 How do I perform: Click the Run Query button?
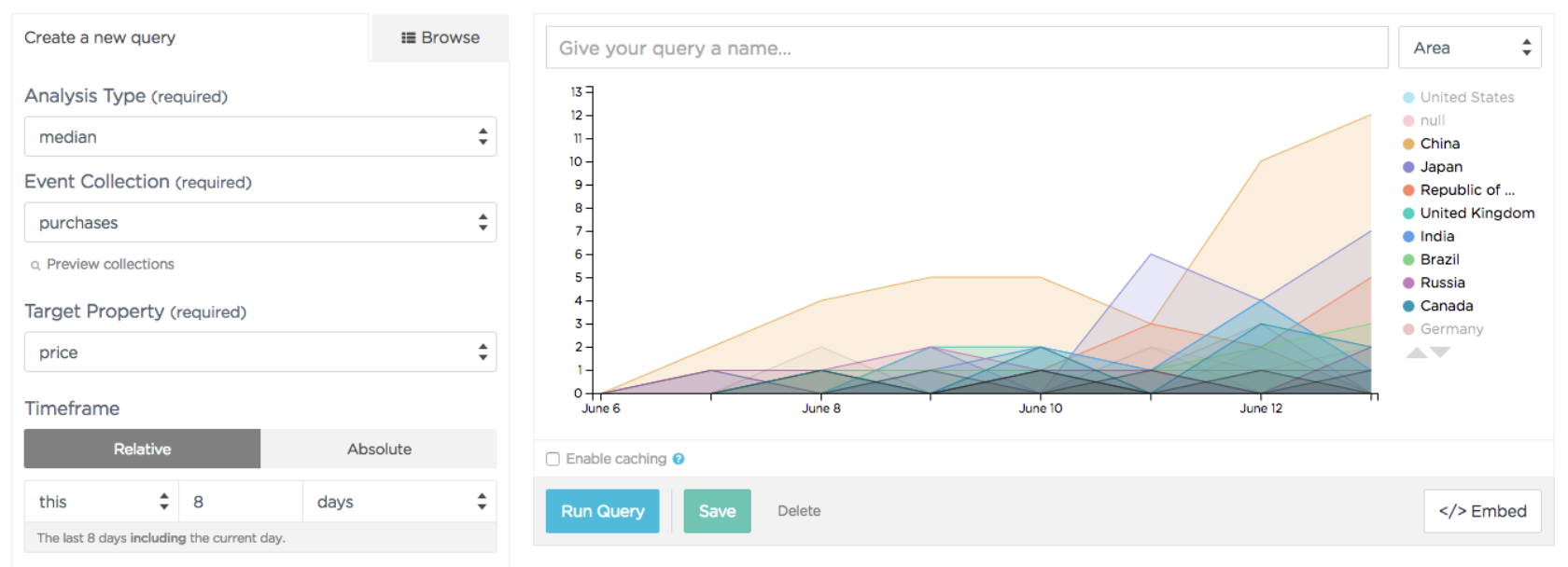pyautogui.click(x=603, y=511)
